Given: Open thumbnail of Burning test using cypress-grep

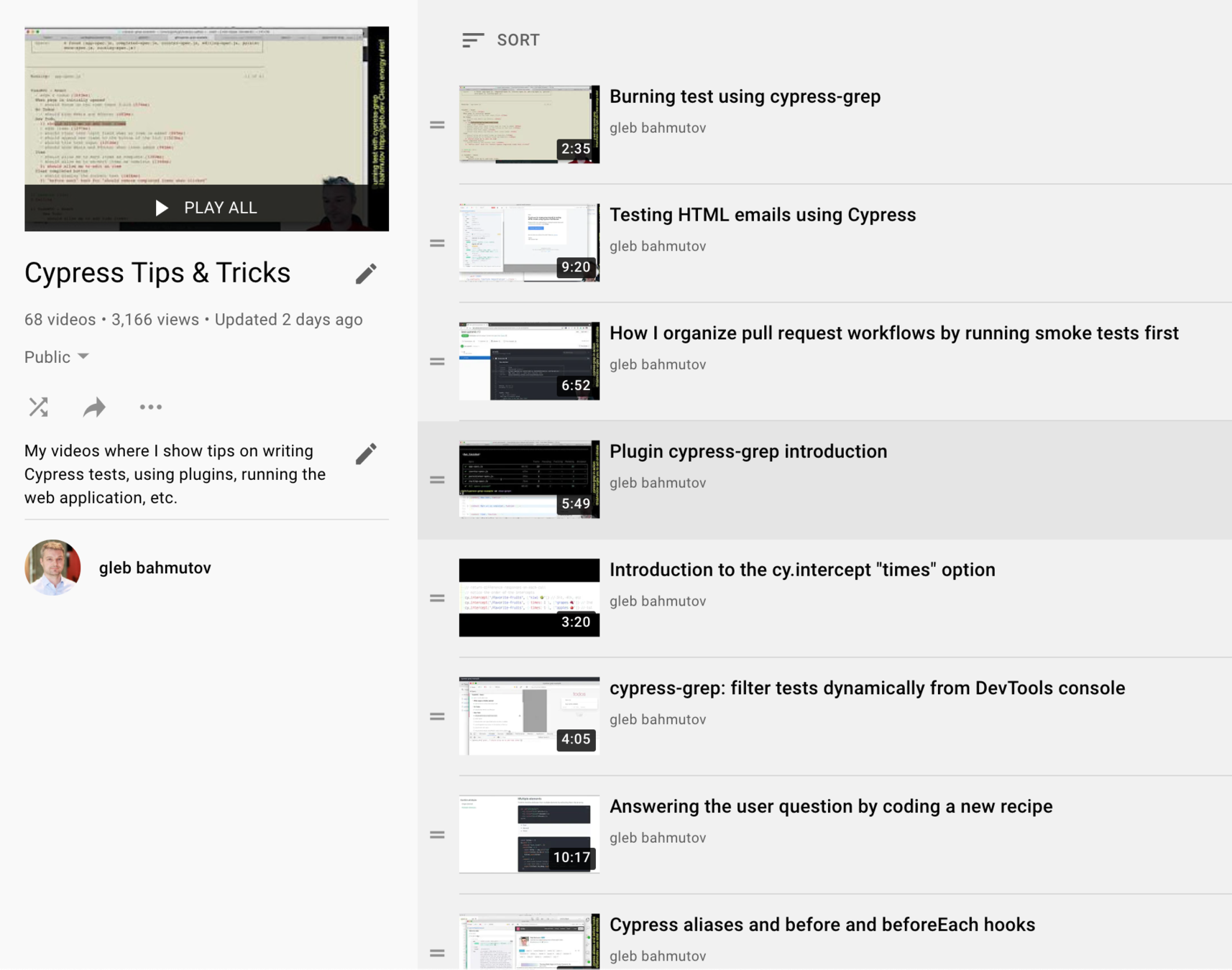Looking at the screenshot, I should tap(529, 124).
